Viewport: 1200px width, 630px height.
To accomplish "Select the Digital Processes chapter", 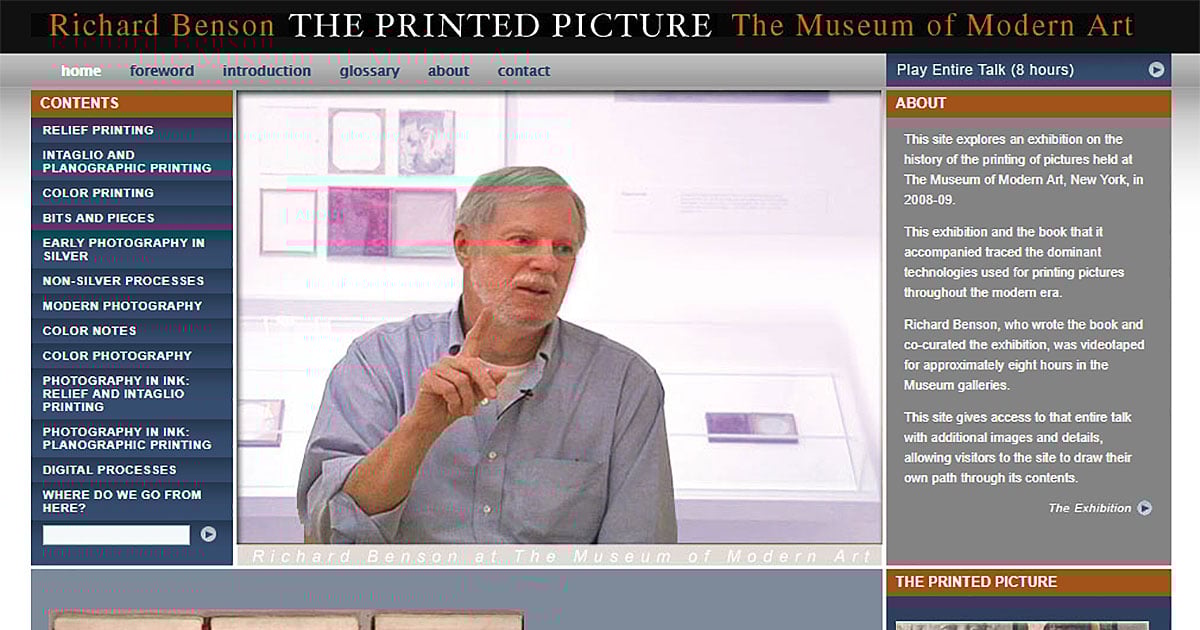I will 109,470.
